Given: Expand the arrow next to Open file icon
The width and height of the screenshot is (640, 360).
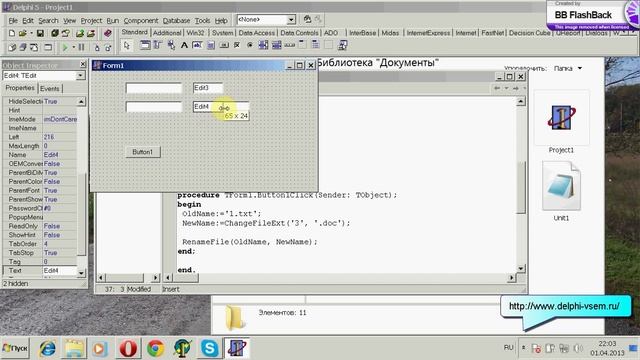Looking at the screenshot, I should pyautogui.click(x=31, y=33).
